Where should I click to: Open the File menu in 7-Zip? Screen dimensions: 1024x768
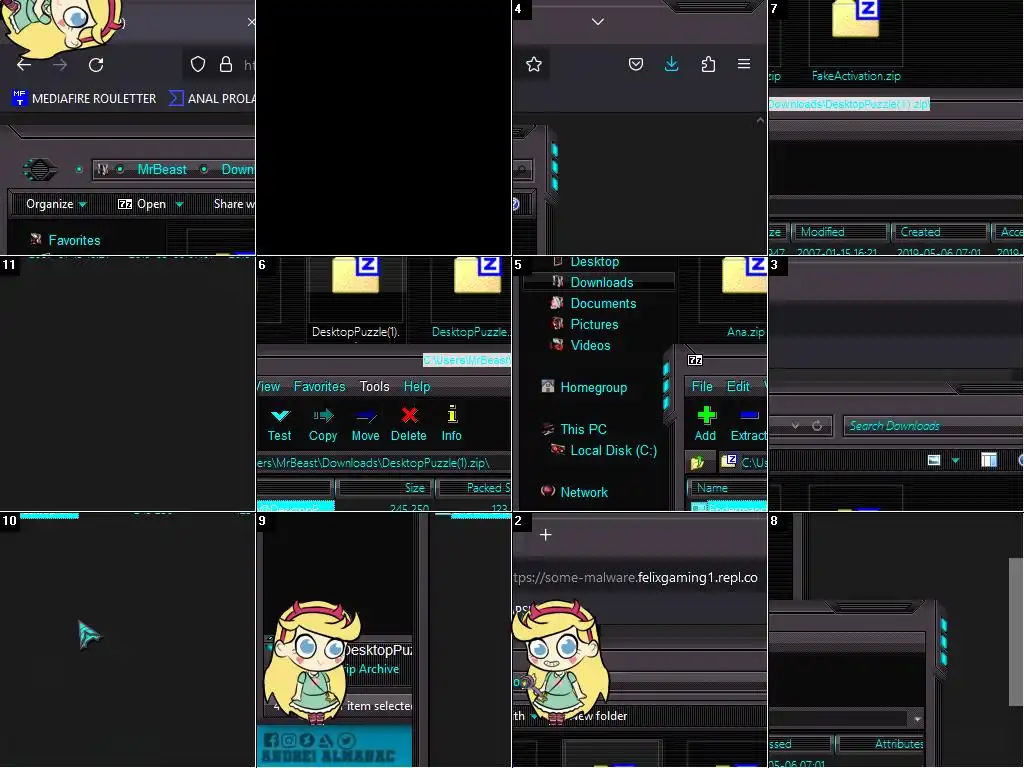[702, 387]
